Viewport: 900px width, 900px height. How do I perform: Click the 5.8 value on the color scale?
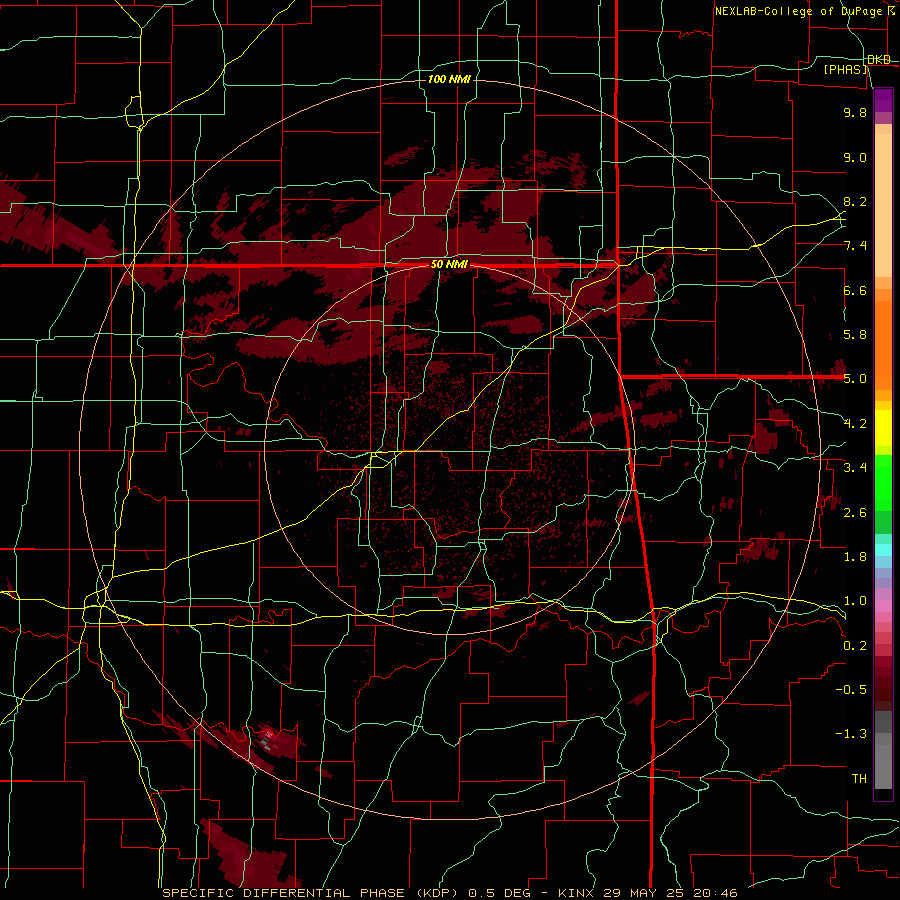point(855,335)
